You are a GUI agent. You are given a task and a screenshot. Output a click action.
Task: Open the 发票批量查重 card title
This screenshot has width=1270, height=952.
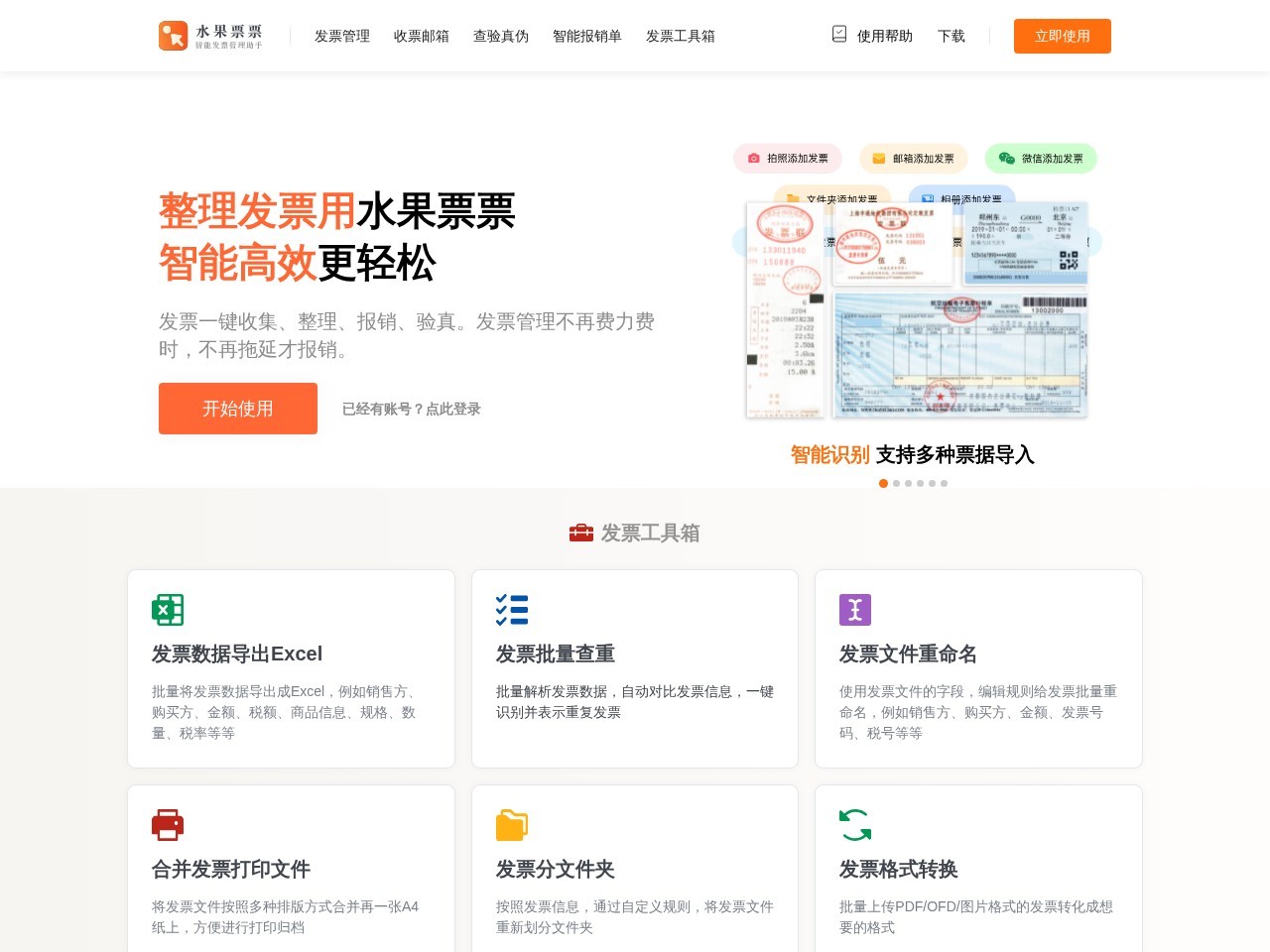pyautogui.click(x=556, y=654)
